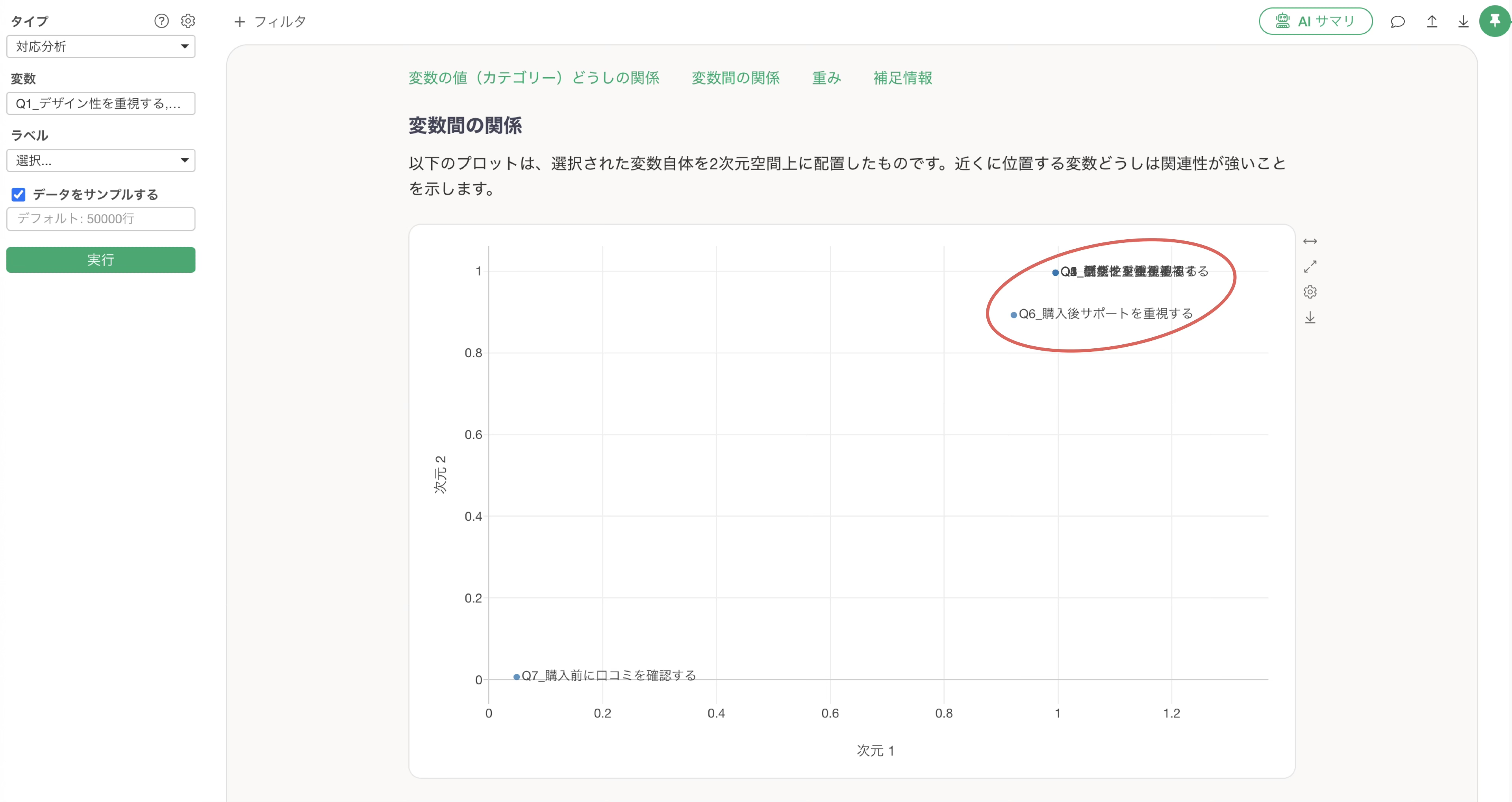Screen dimensions: 1512x802
Task: Click the top download arrow icon
Action: 1463,22
